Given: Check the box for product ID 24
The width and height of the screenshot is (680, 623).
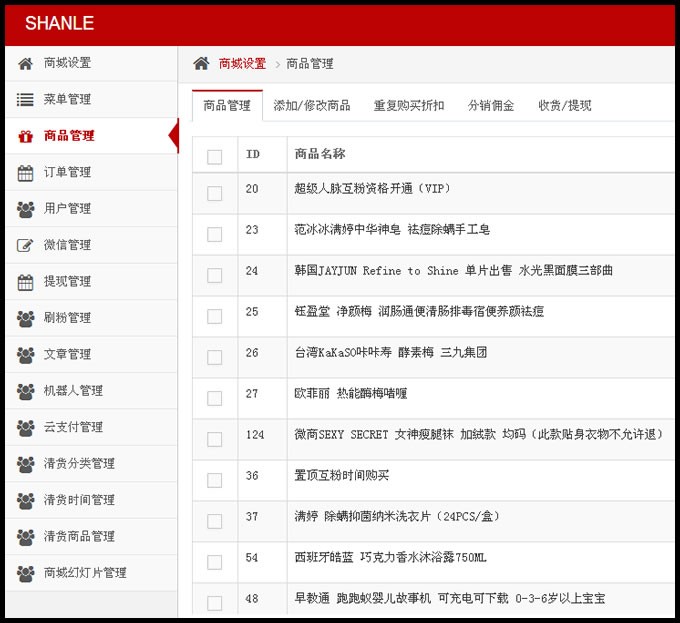Looking at the screenshot, I should coord(215,275).
